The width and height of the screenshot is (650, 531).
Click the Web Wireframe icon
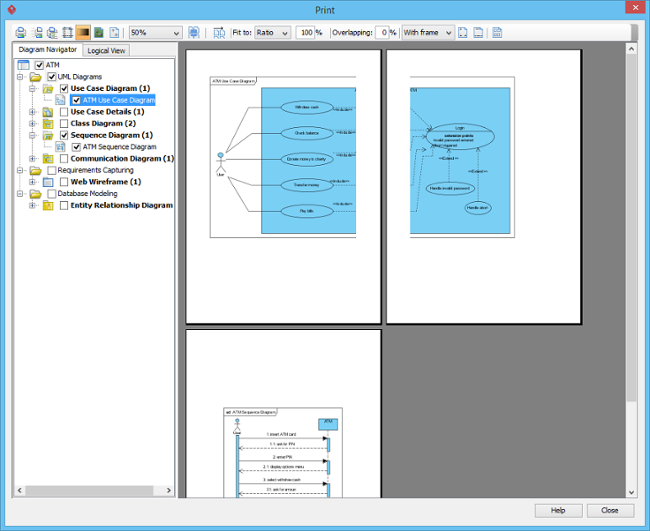click(x=48, y=182)
